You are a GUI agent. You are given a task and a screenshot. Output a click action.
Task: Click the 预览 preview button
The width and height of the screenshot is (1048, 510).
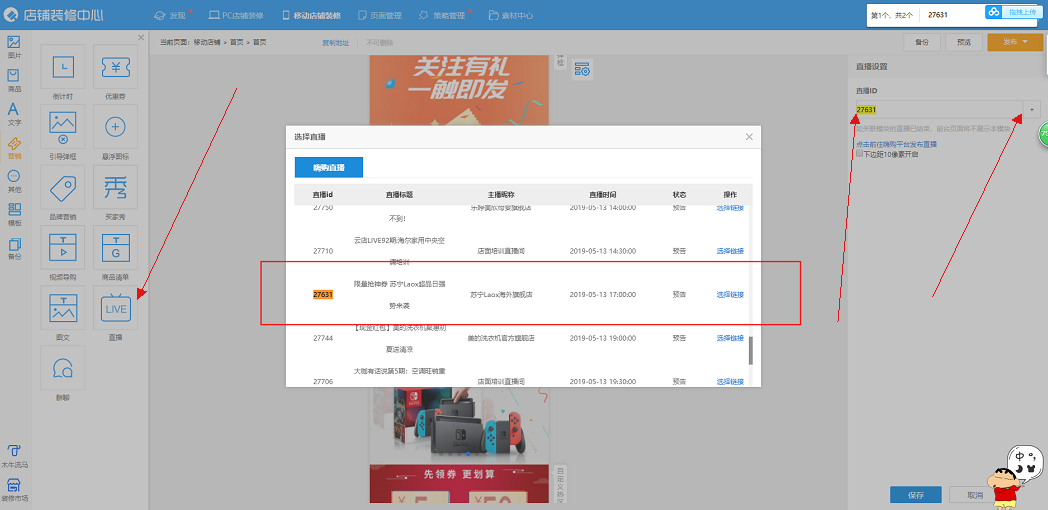pos(964,42)
